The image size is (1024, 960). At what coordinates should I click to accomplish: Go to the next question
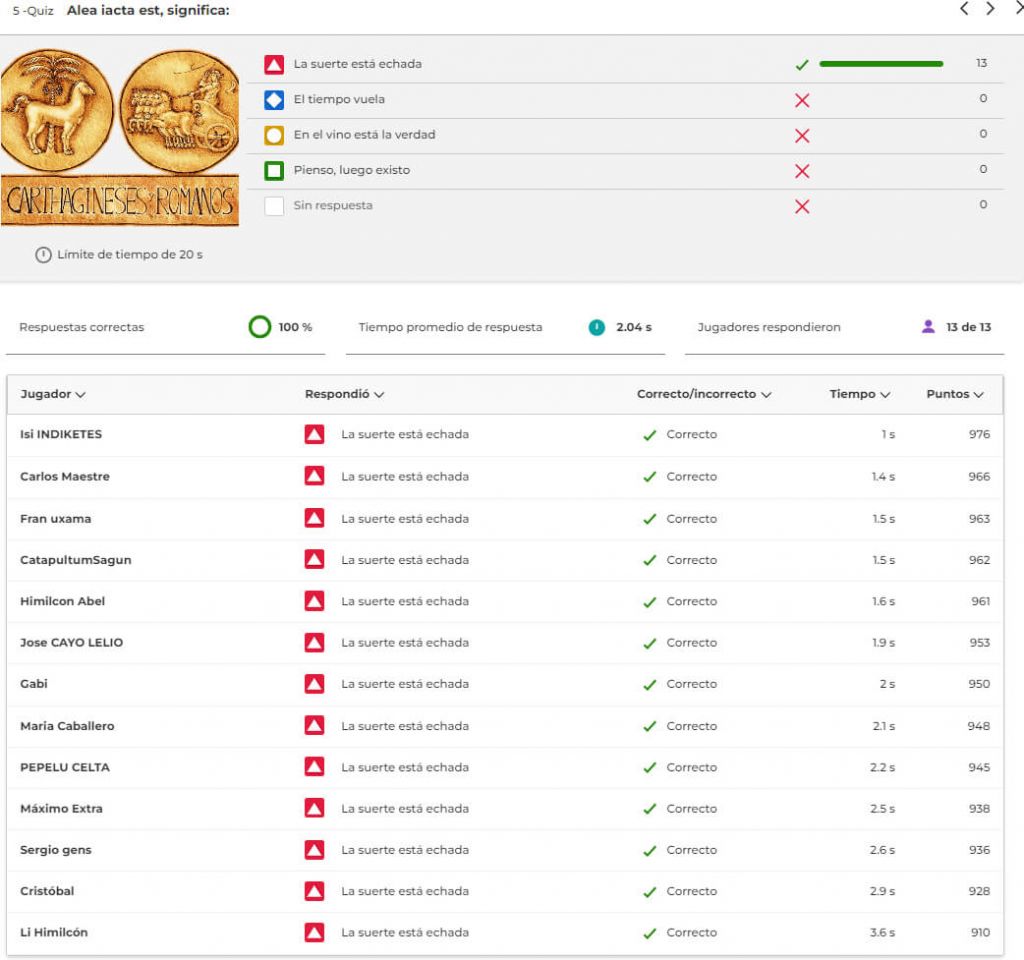tap(990, 9)
